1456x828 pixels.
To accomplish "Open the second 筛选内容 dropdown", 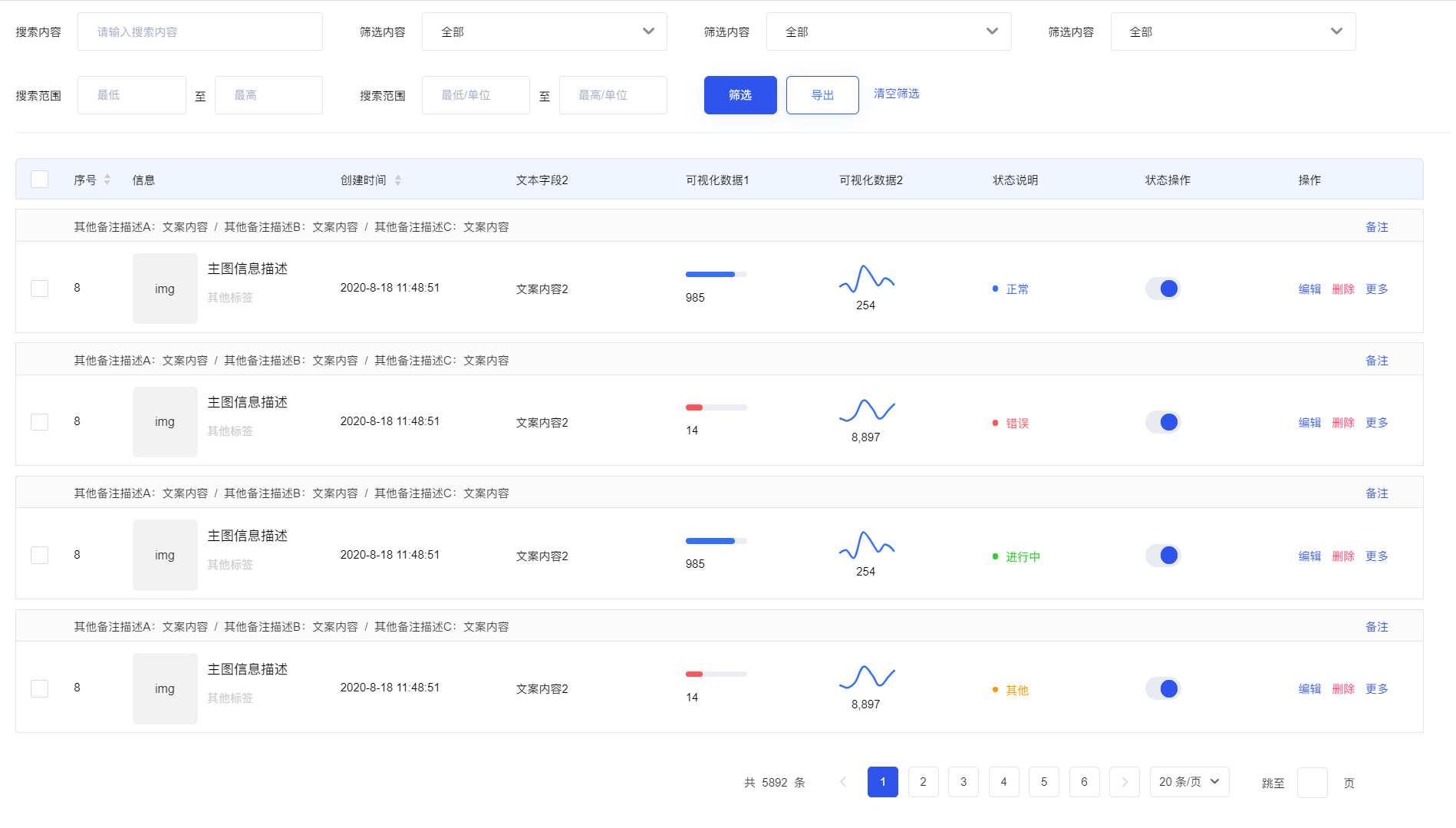I will (x=889, y=31).
